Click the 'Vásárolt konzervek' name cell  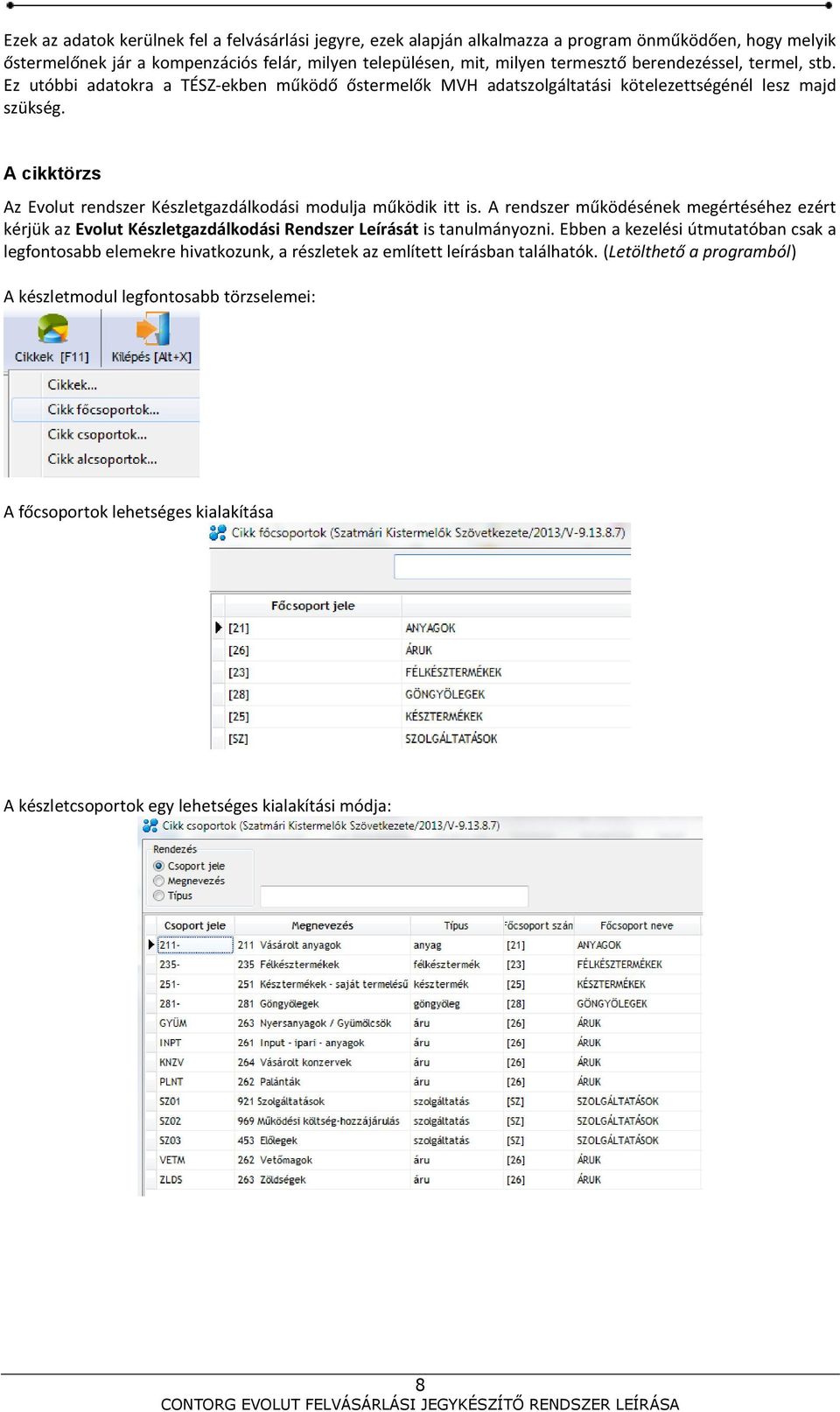[322, 1063]
